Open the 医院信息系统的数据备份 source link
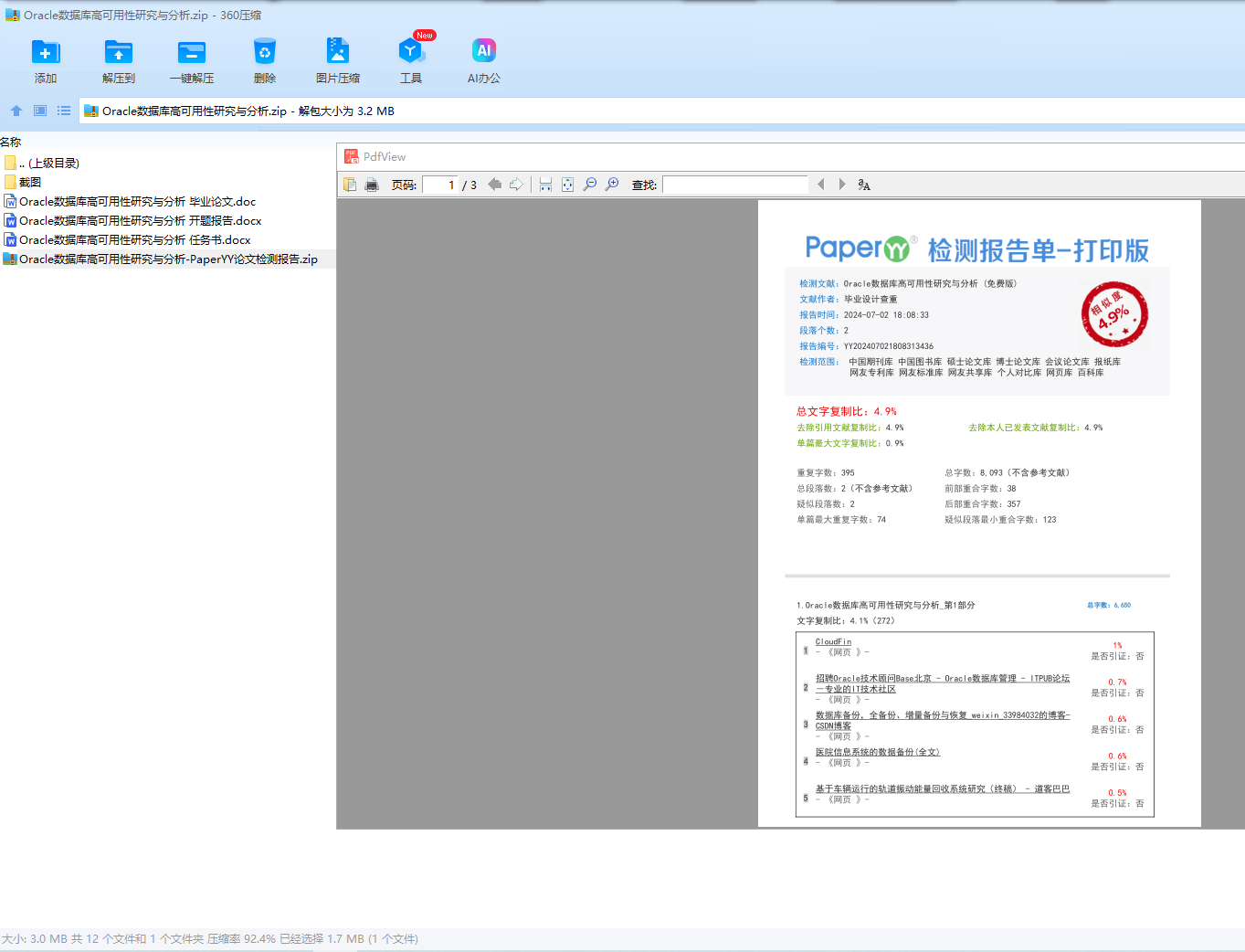The image size is (1245, 952). click(877, 753)
